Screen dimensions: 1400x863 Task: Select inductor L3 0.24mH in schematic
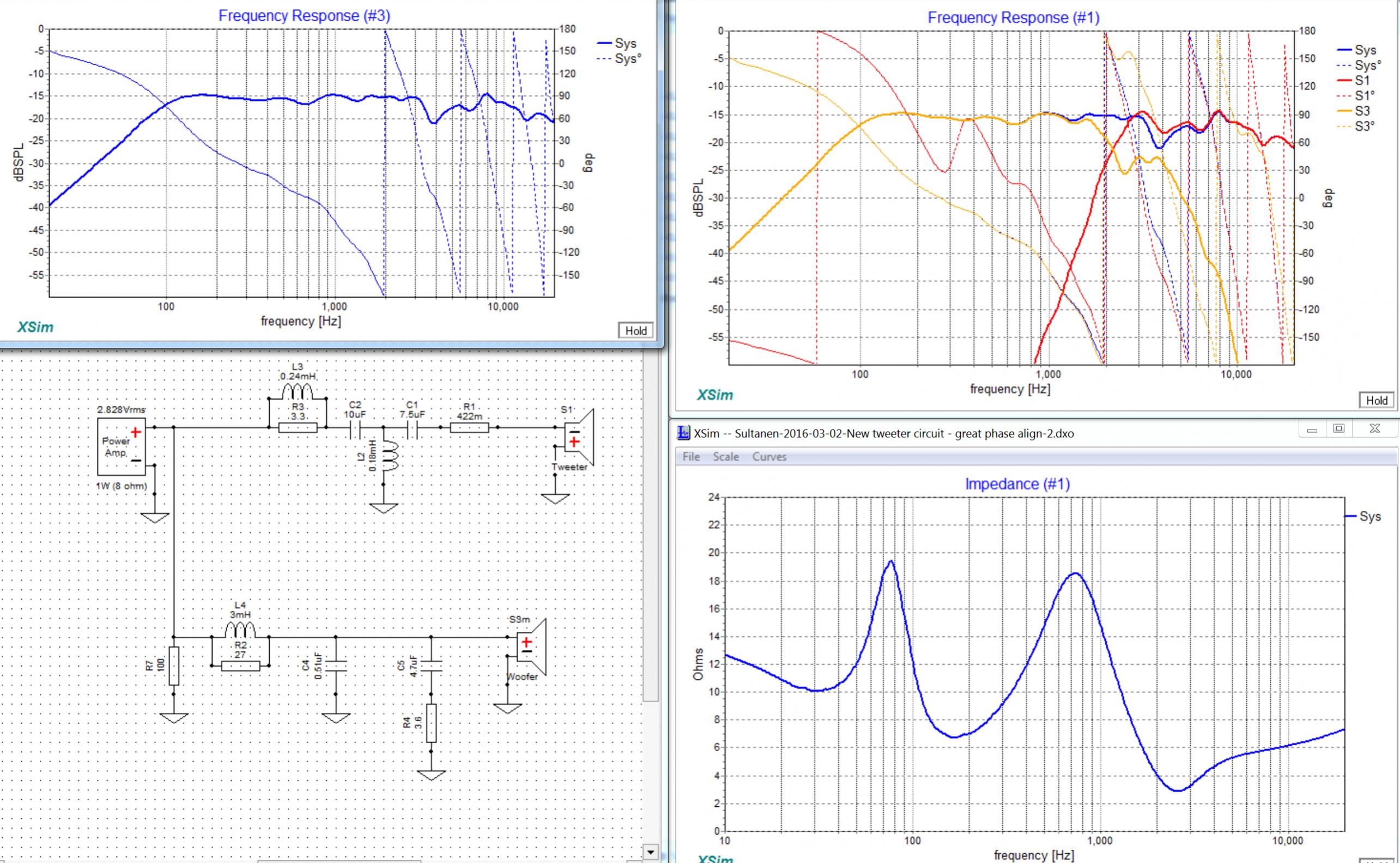pos(297,391)
